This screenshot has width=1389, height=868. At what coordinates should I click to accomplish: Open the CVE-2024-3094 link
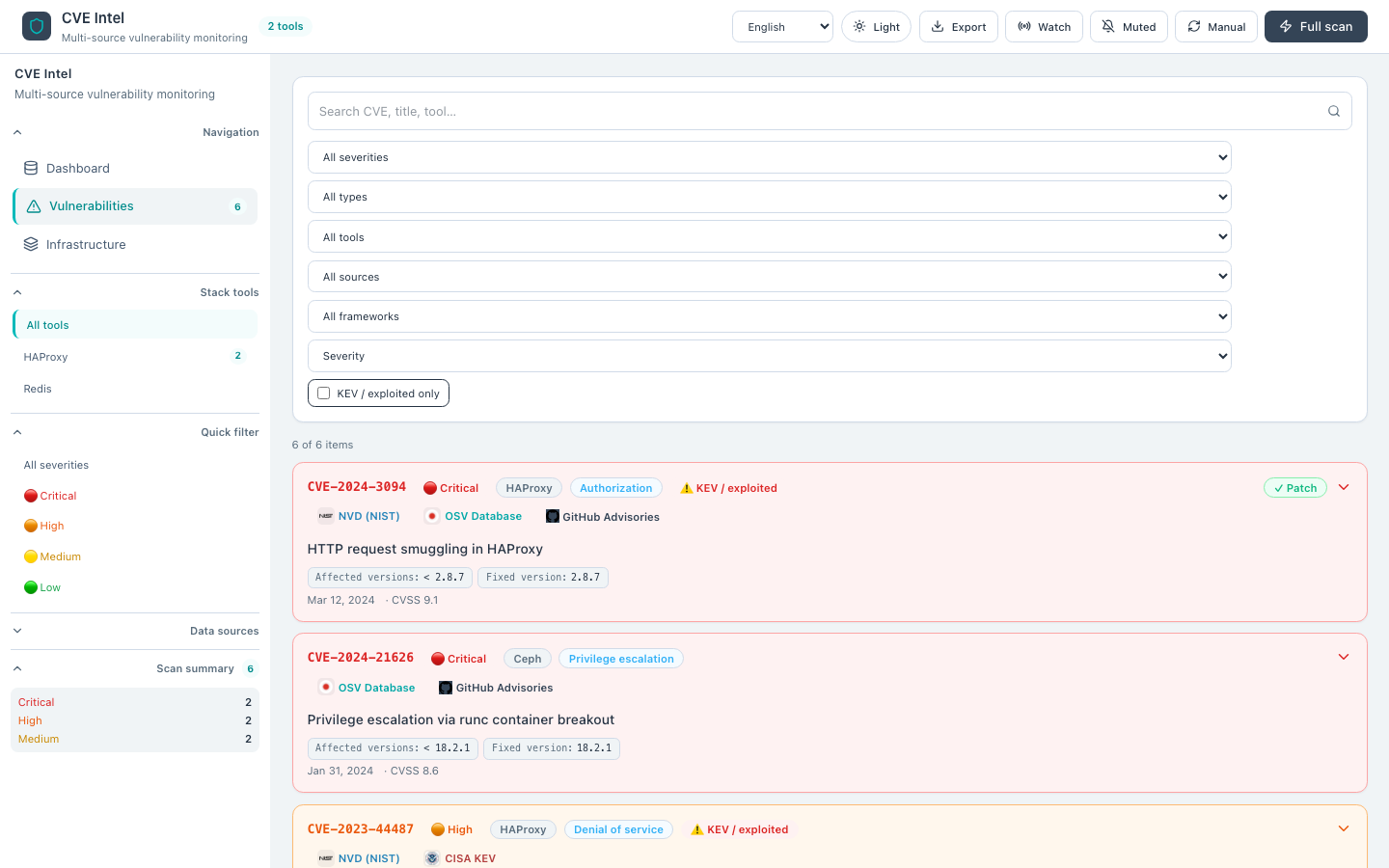pyautogui.click(x=357, y=487)
